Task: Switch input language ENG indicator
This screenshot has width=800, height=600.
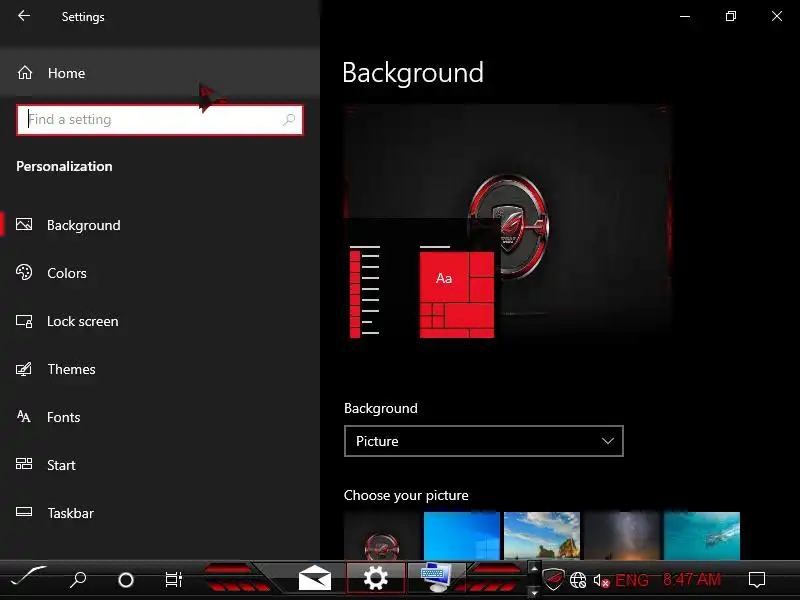Action: [632, 580]
